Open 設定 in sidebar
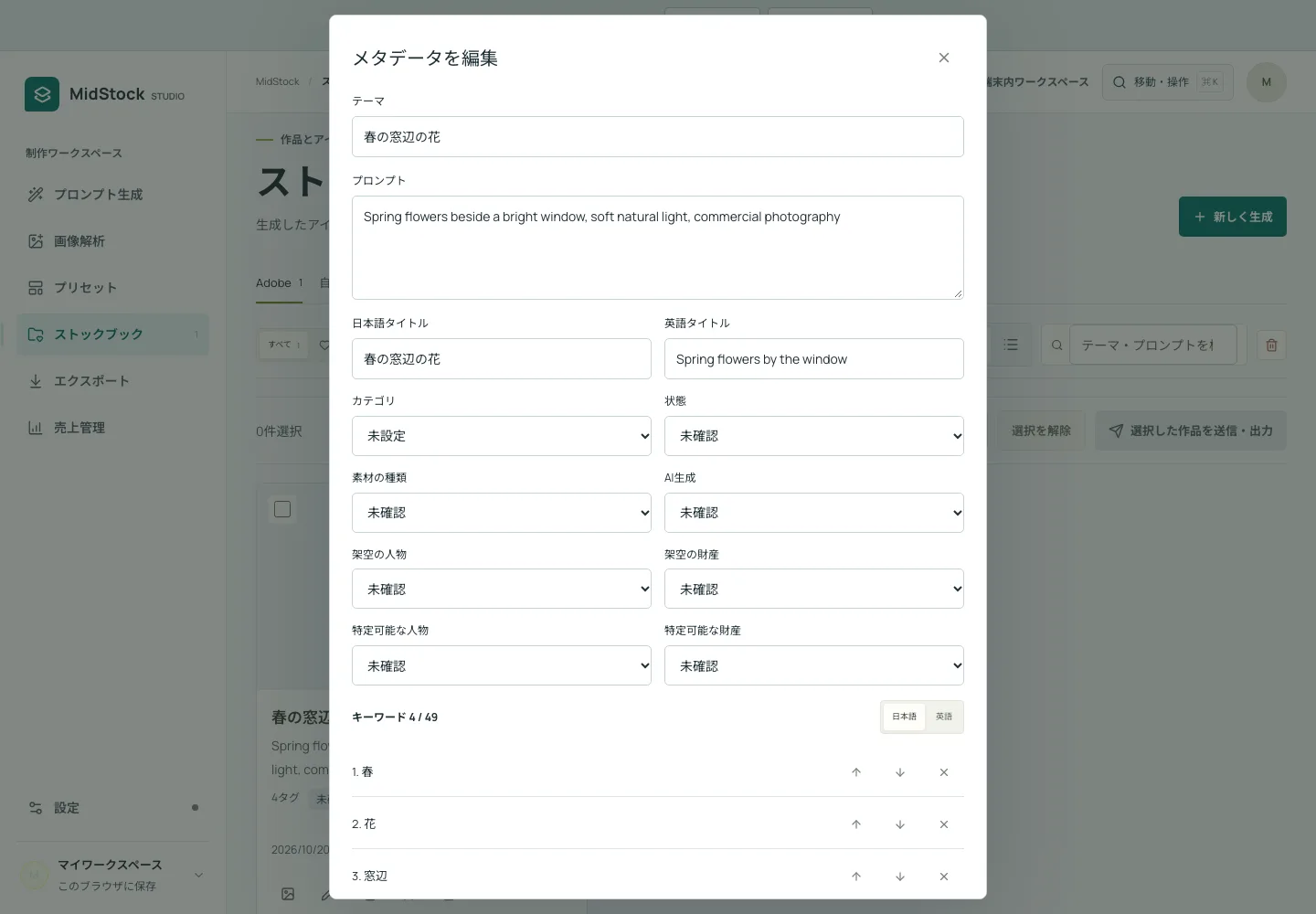 112,808
